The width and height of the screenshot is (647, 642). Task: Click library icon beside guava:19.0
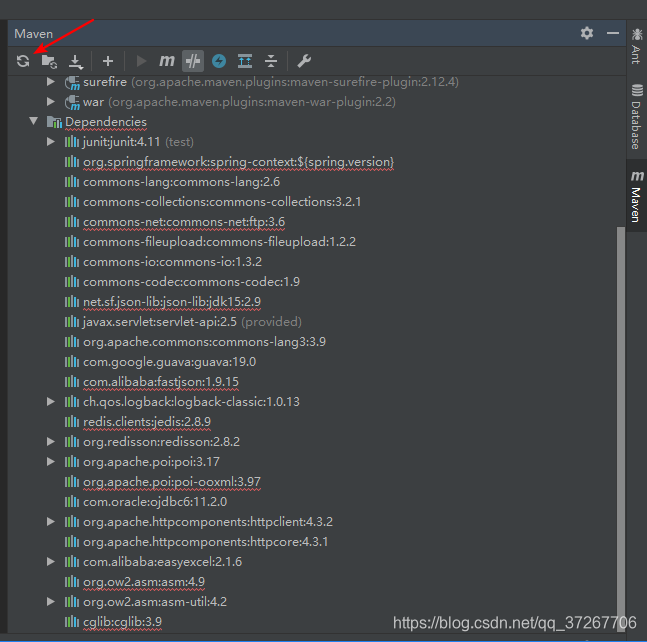[x=72, y=362]
